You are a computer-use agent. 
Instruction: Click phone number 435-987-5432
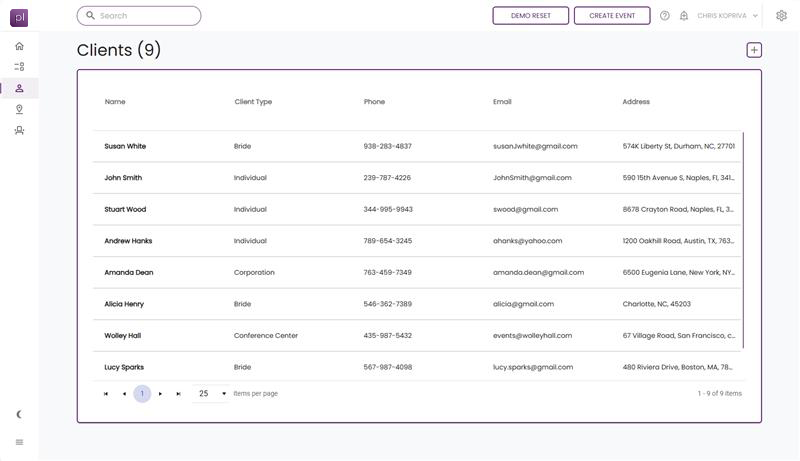click(387, 336)
